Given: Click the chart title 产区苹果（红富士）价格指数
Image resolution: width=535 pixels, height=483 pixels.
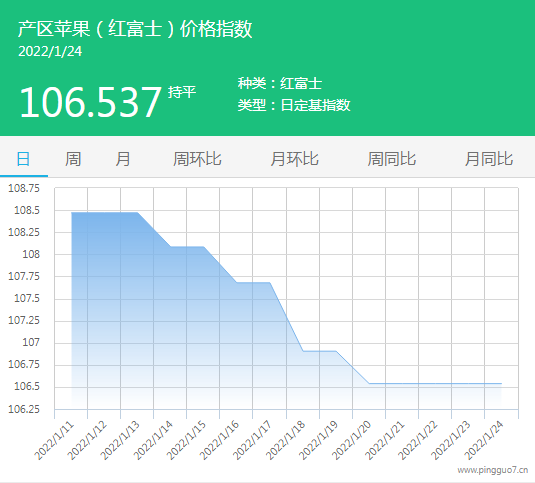Looking at the screenshot, I should click(135, 29).
